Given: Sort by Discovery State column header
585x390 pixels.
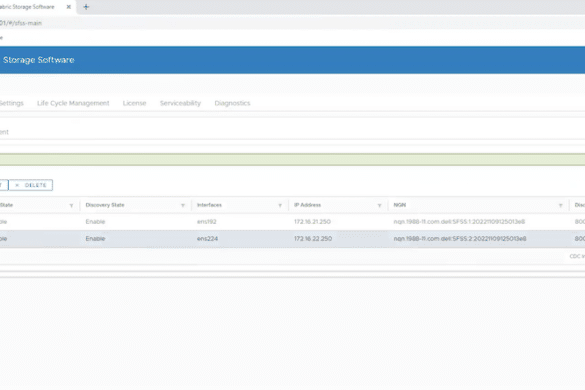Looking at the screenshot, I should coord(105,205).
